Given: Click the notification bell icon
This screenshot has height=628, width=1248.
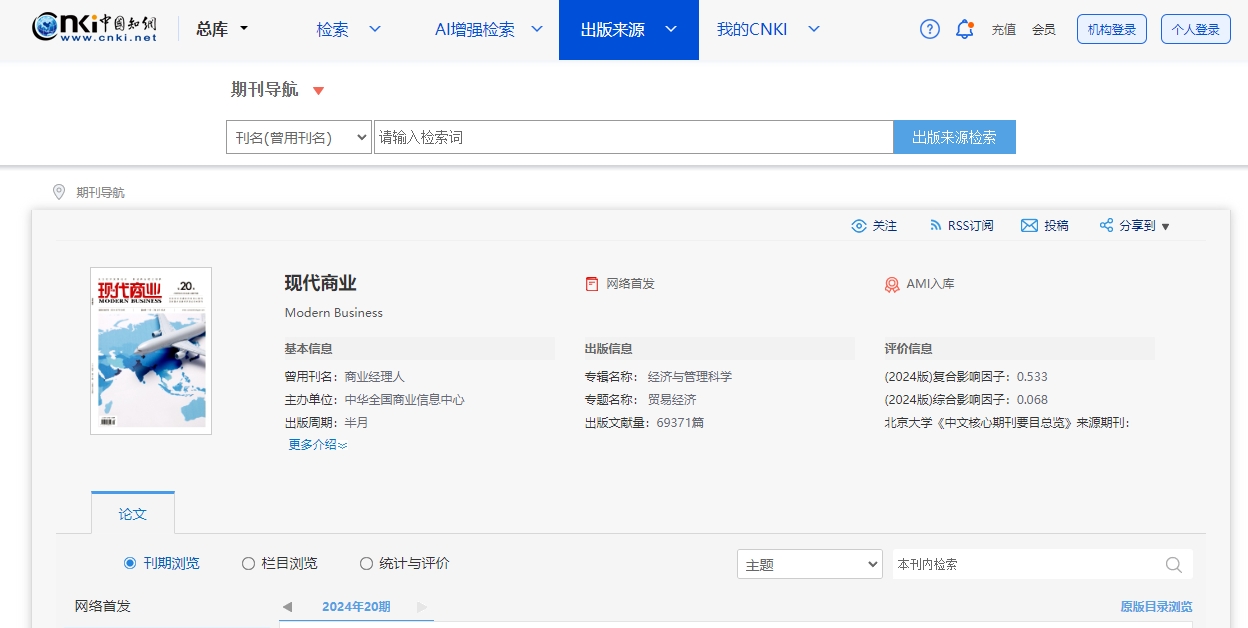Looking at the screenshot, I should click(964, 29).
